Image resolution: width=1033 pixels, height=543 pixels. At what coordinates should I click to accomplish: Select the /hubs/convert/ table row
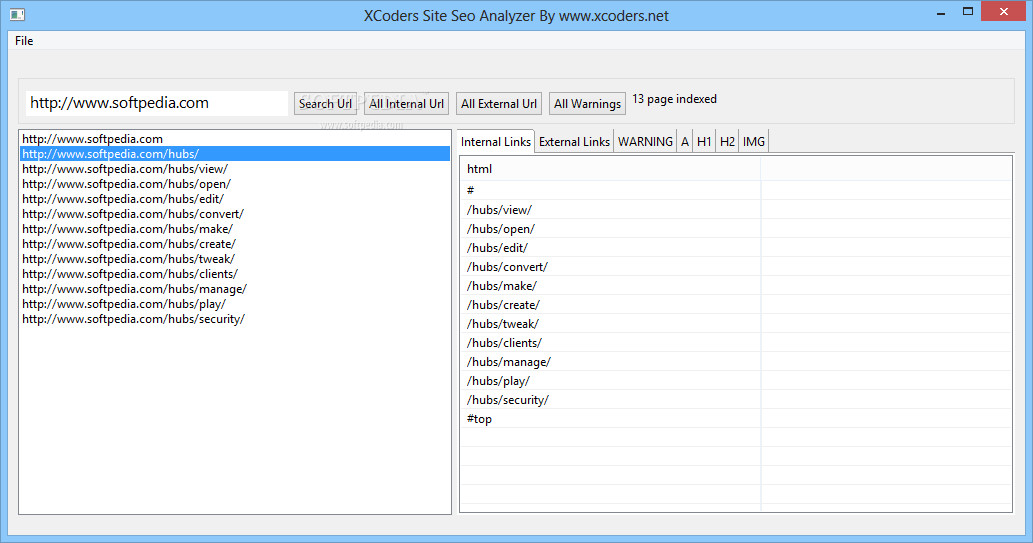[x=735, y=267]
